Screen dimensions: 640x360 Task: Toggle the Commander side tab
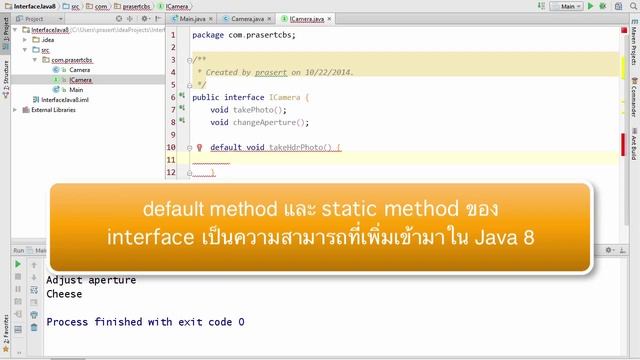pyautogui.click(x=634, y=97)
